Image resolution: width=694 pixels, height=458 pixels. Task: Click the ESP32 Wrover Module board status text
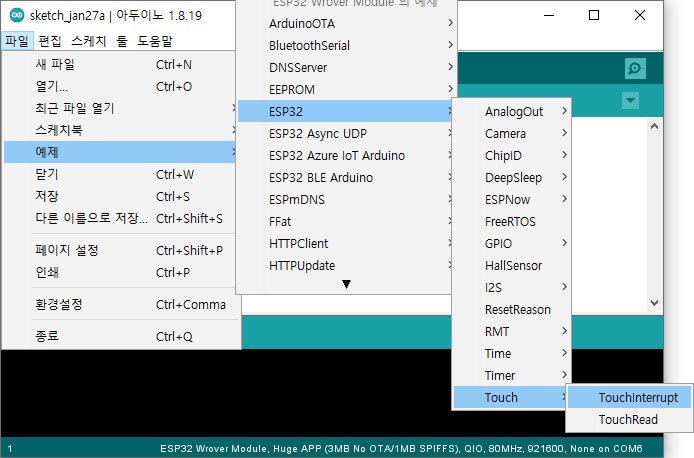coord(401,448)
